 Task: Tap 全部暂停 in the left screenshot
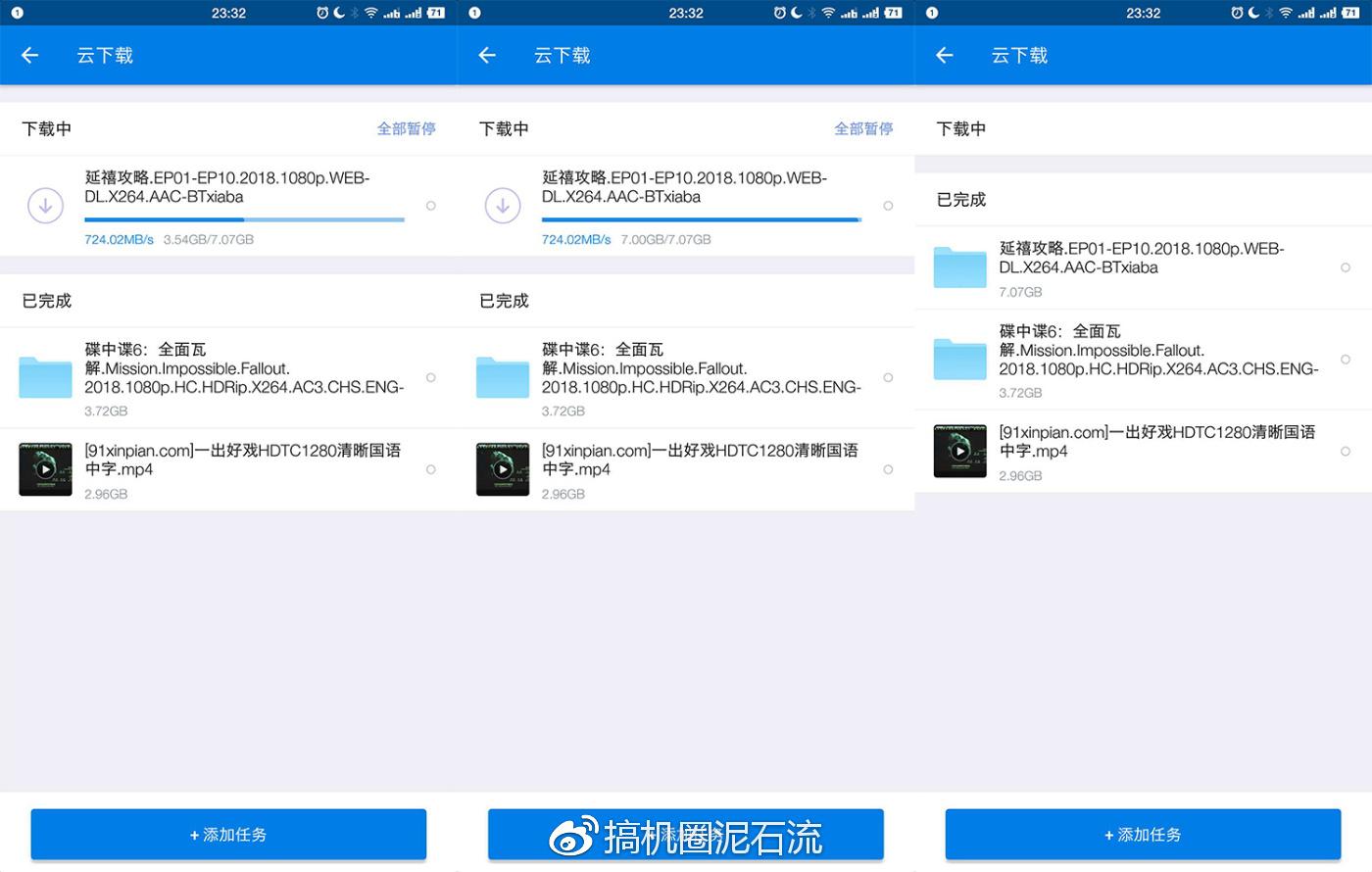coord(407,128)
